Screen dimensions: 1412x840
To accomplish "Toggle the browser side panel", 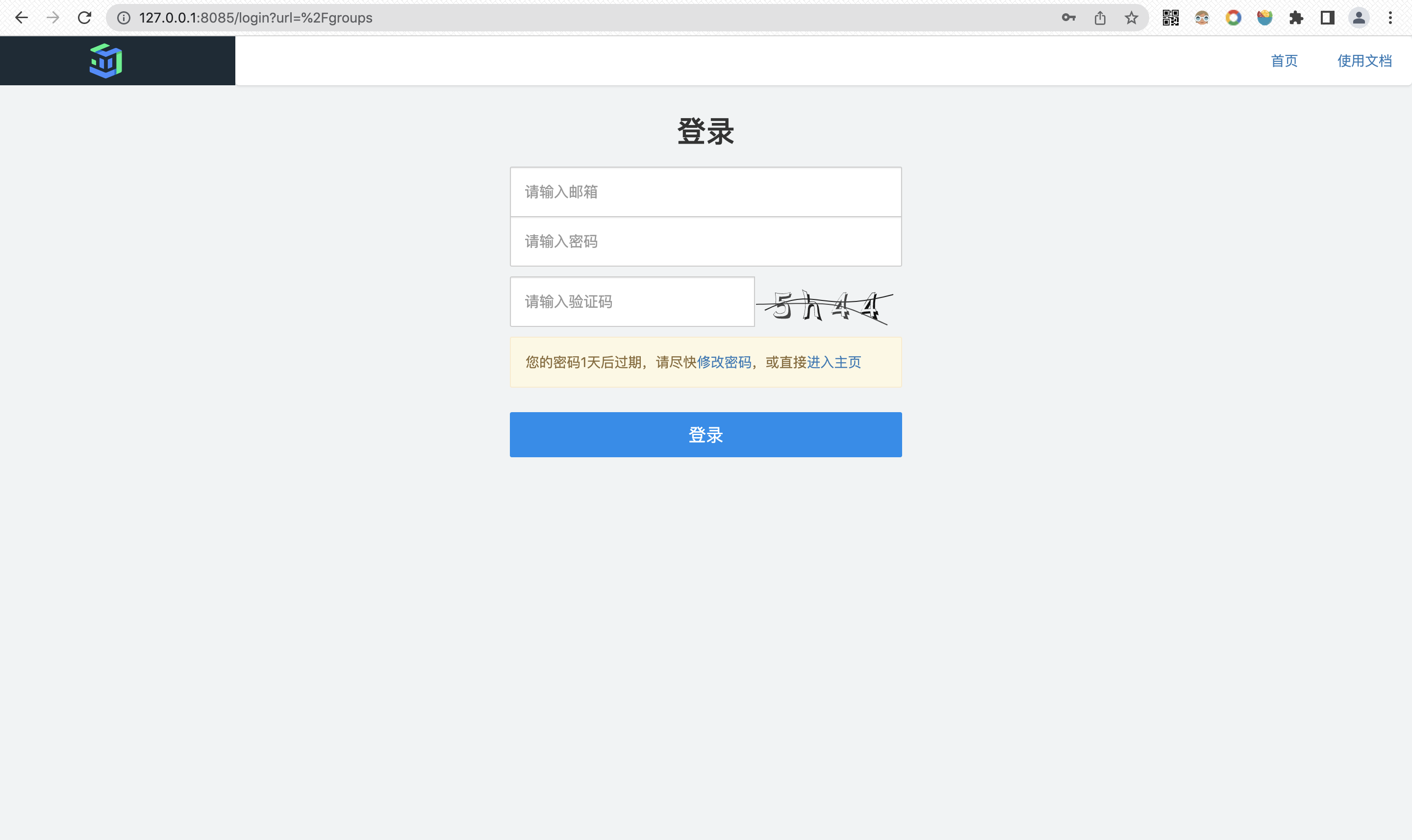I will (x=1327, y=18).
